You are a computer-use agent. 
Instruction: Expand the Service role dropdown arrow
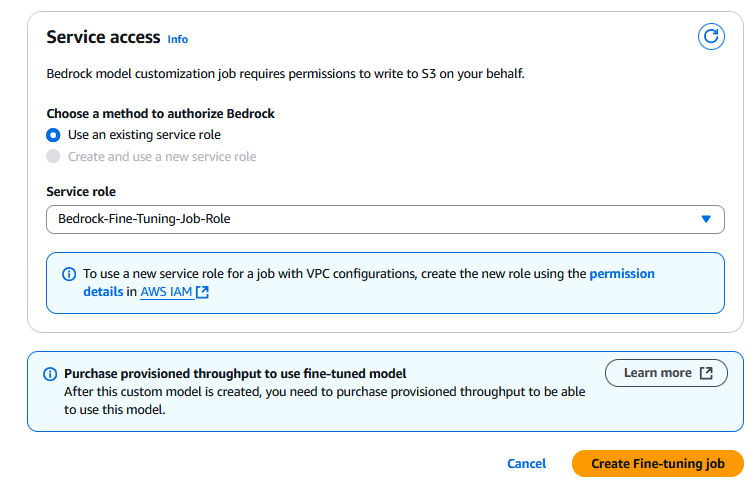pyautogui.click(x=706, y=219)
